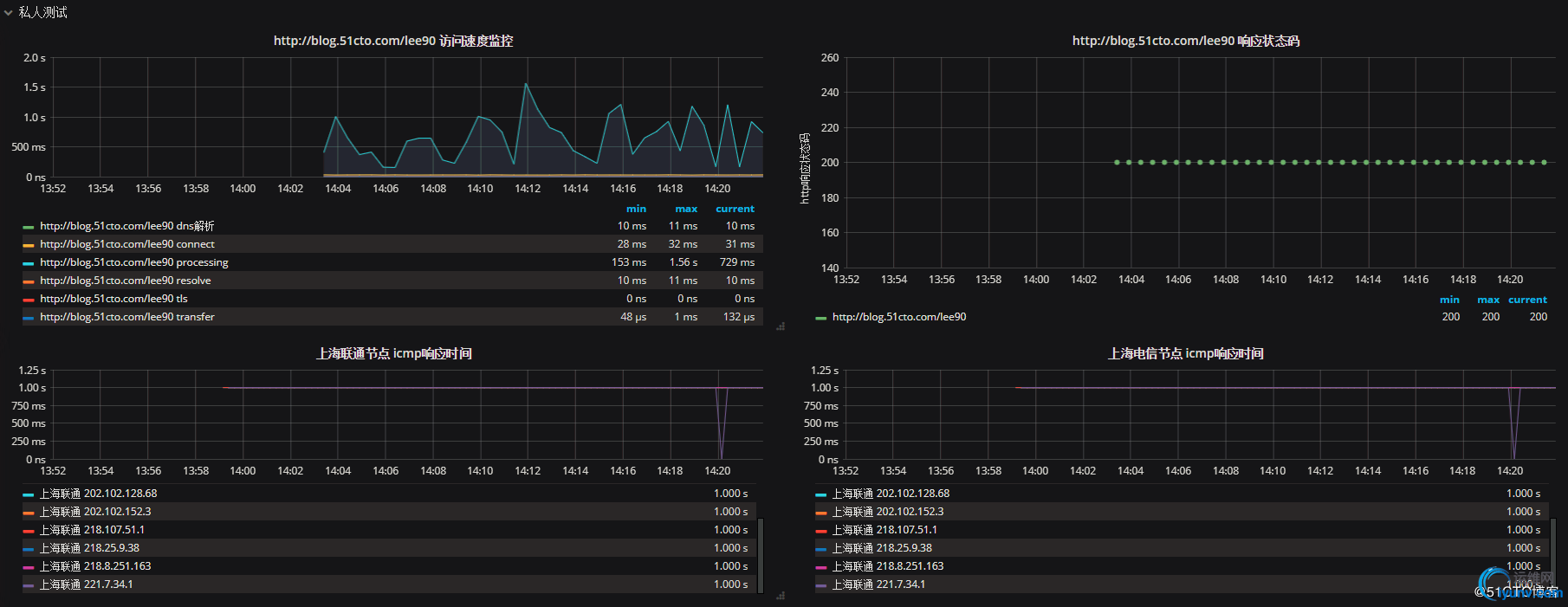Click the orange resolve series color icon
1568x607 pixels.
[29, 281]
